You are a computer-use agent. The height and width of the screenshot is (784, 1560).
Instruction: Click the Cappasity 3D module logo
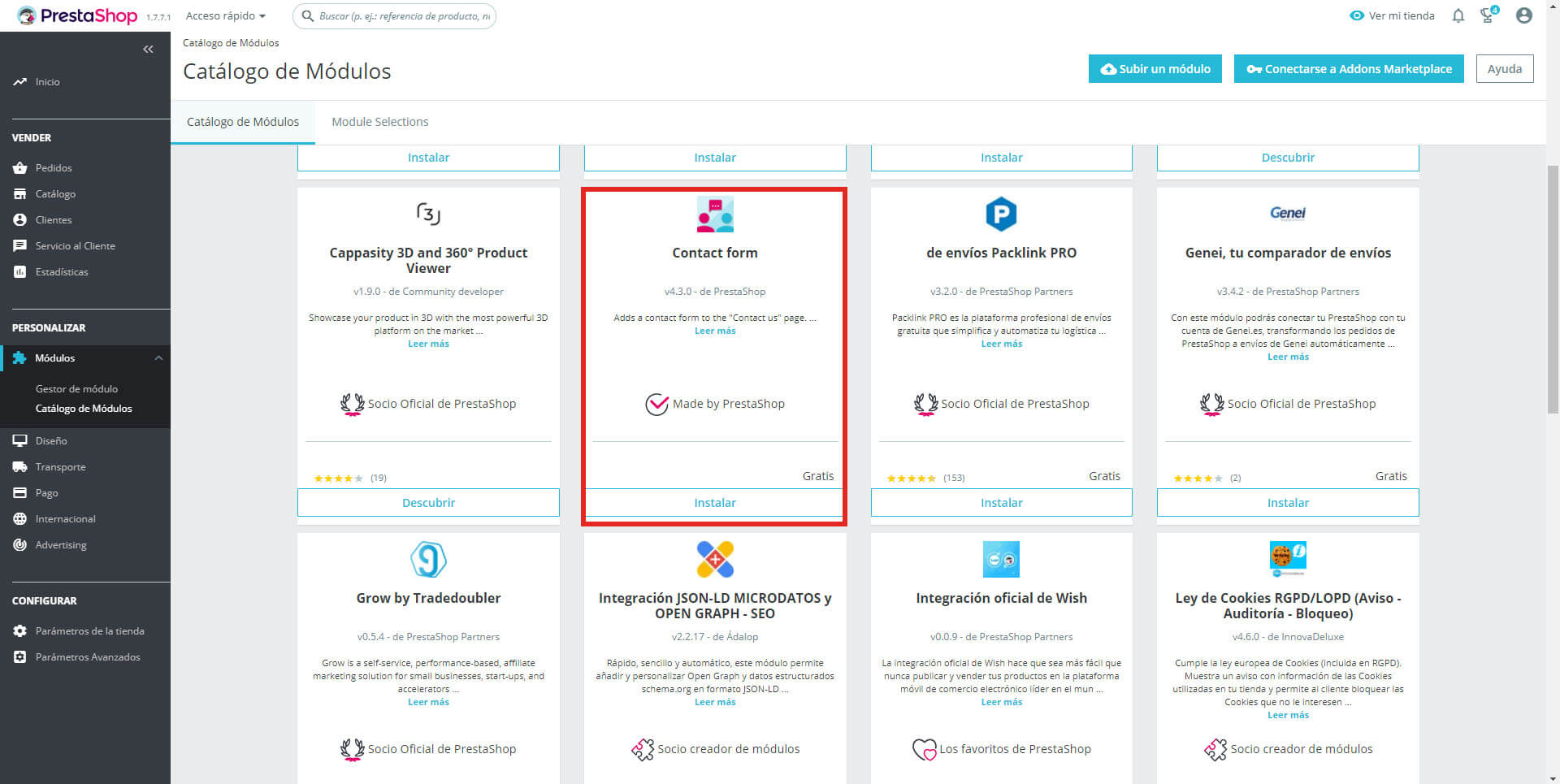(x=428, y=214)
